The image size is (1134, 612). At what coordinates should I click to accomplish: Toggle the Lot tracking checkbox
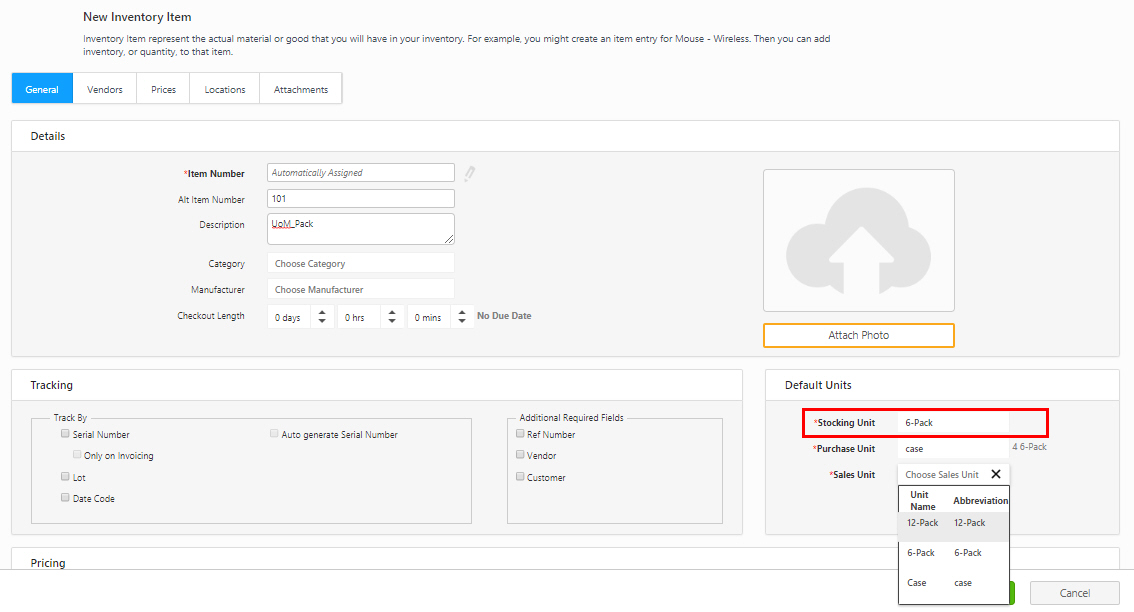(x=65, y=477)
